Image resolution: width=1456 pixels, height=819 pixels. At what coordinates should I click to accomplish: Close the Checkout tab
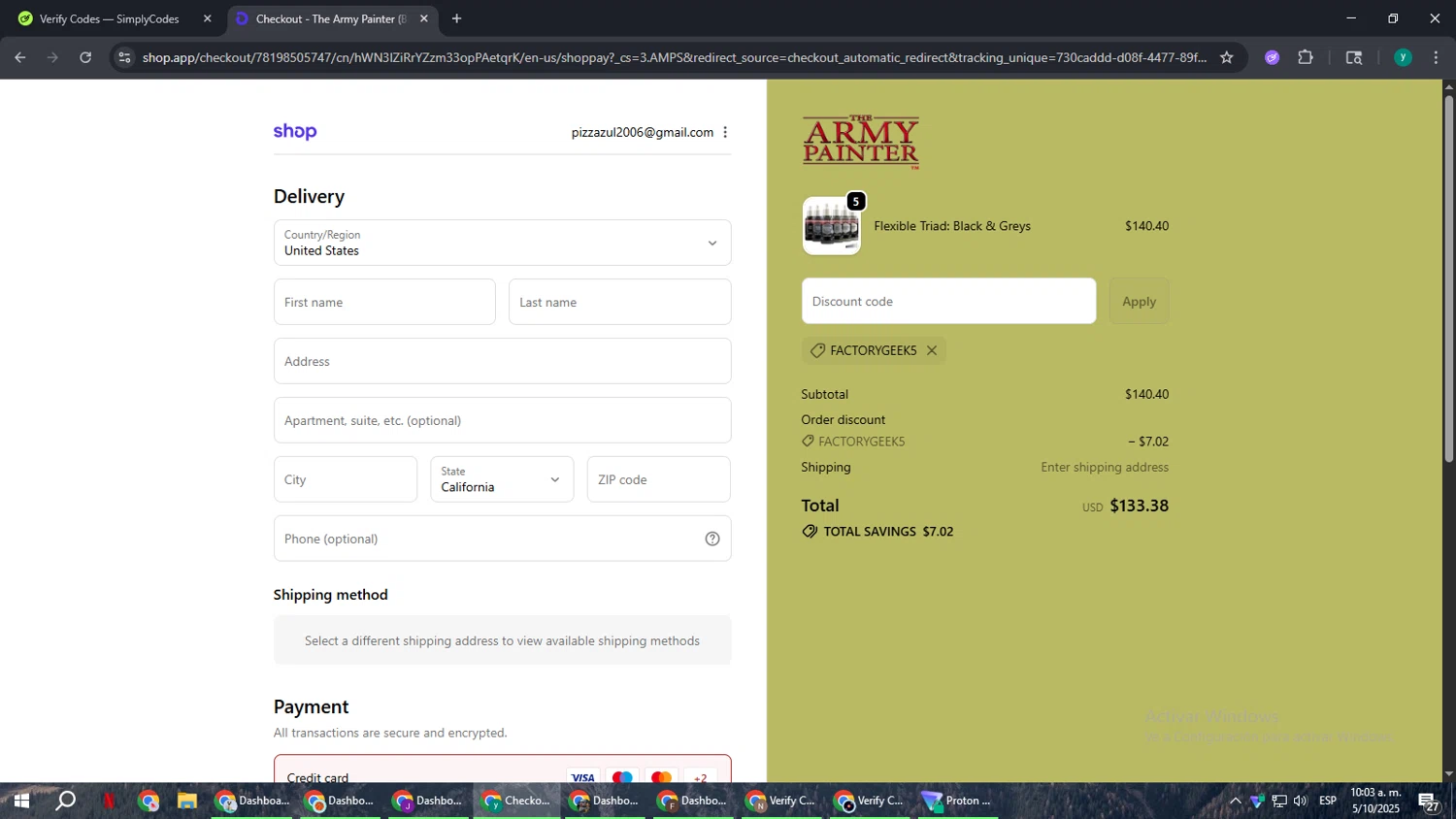point(424,18)
